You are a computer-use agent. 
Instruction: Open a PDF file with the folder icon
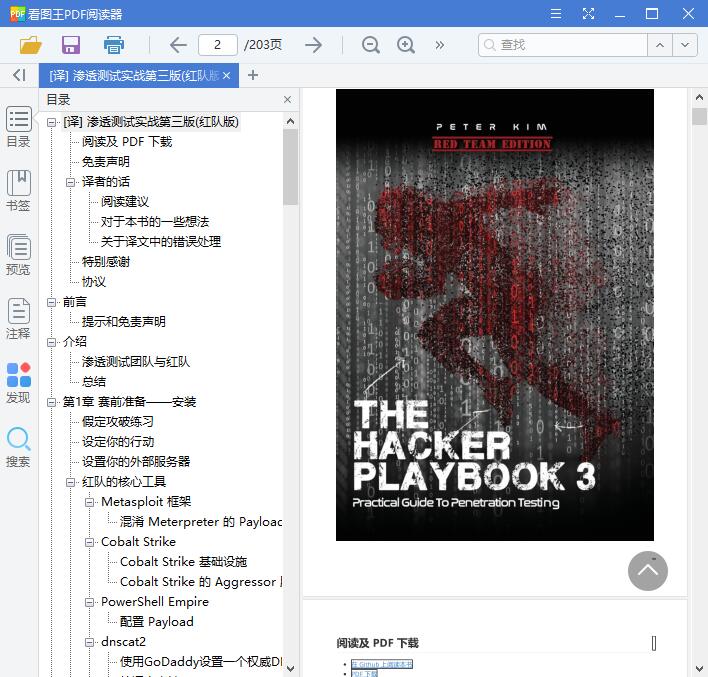coord(31,45)
